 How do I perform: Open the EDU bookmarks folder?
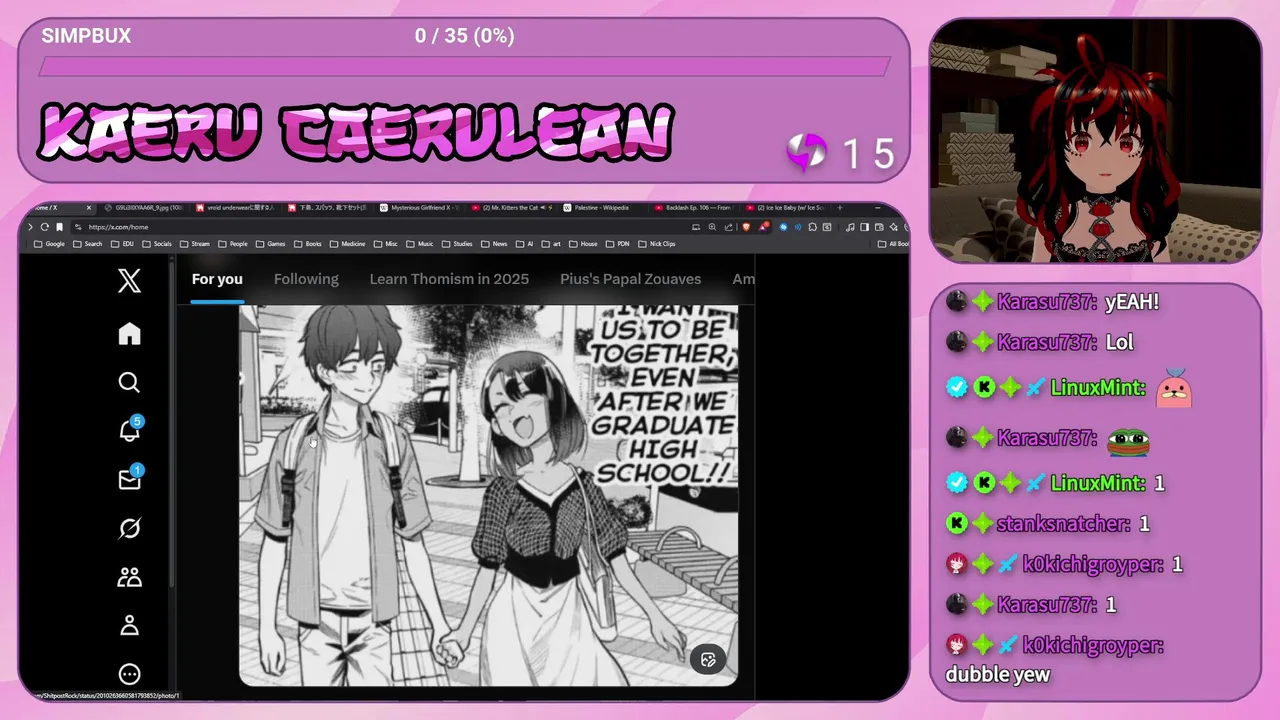(x=122, y=244)
